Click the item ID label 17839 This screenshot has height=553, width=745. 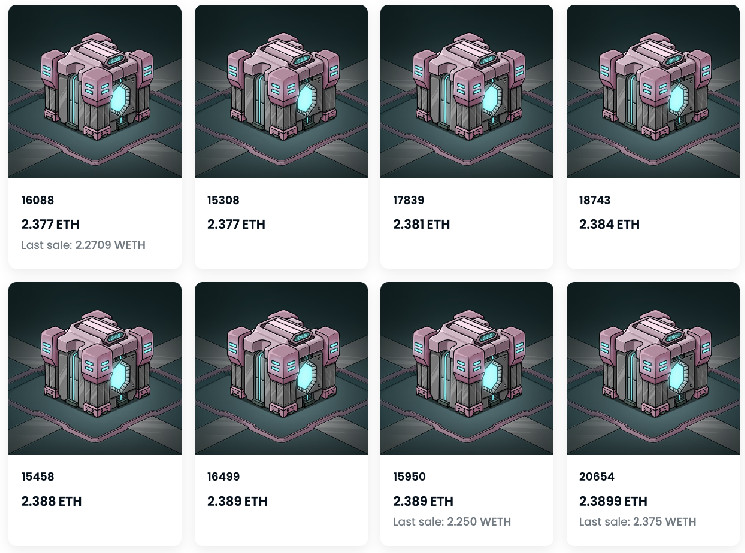410,200
